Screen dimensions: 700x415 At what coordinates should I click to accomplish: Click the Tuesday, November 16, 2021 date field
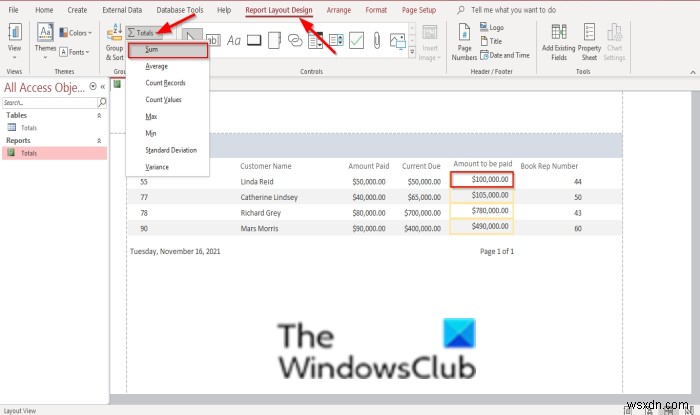[x=175, y=251]
